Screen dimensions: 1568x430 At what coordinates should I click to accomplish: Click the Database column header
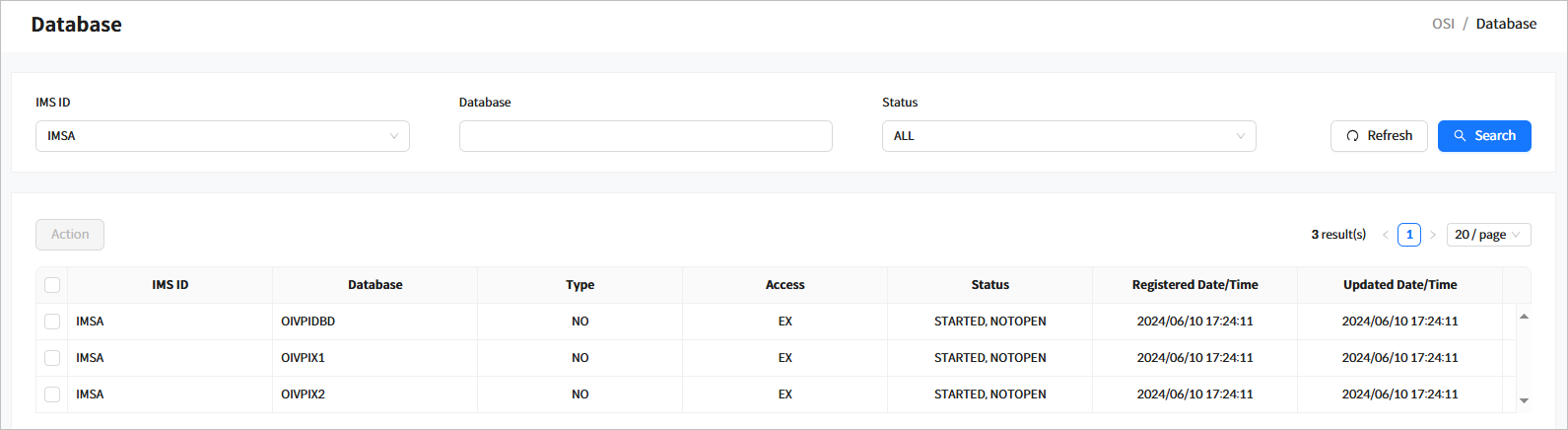[x=375, y=285]
